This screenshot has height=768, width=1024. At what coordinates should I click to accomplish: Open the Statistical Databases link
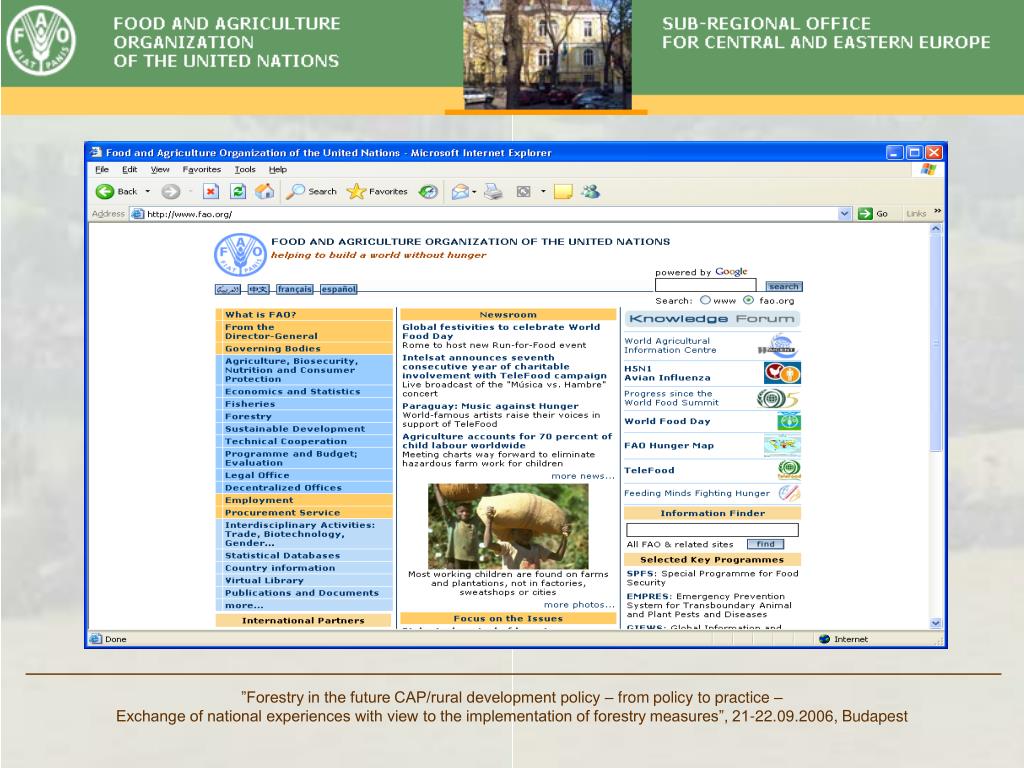click(283, 556)
